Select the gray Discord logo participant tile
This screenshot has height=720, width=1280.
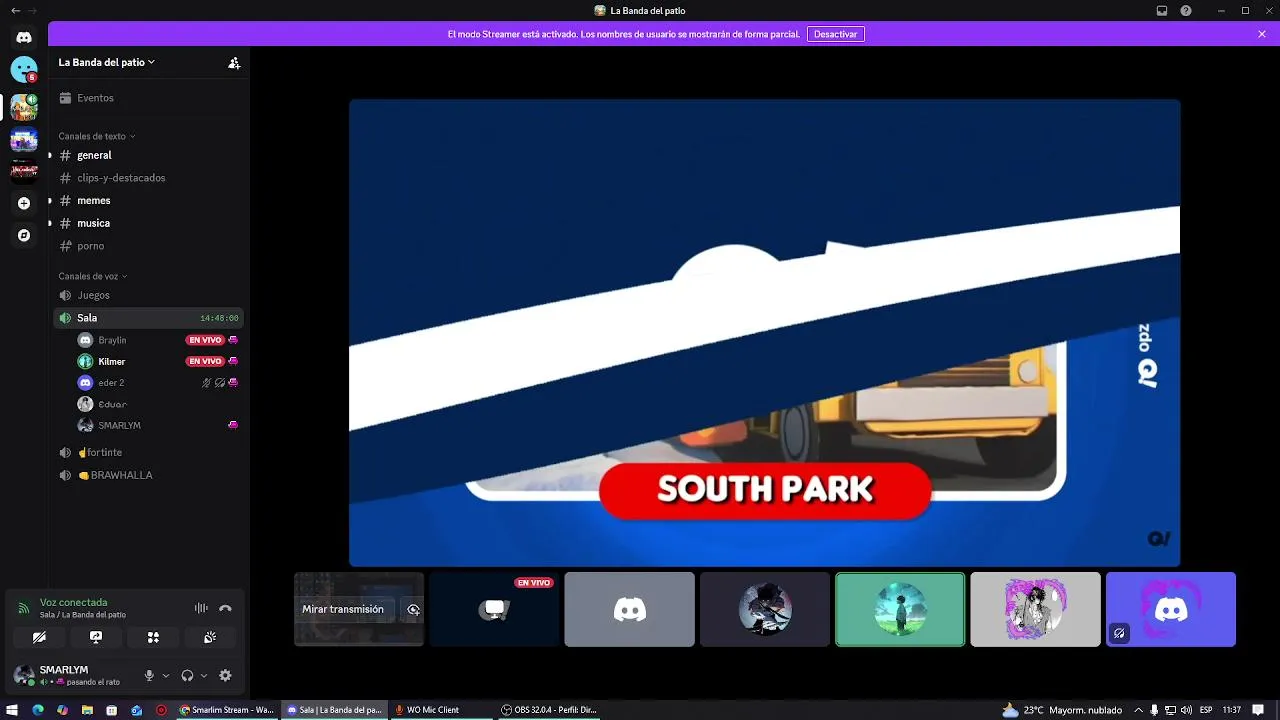[x=629, y=609]
